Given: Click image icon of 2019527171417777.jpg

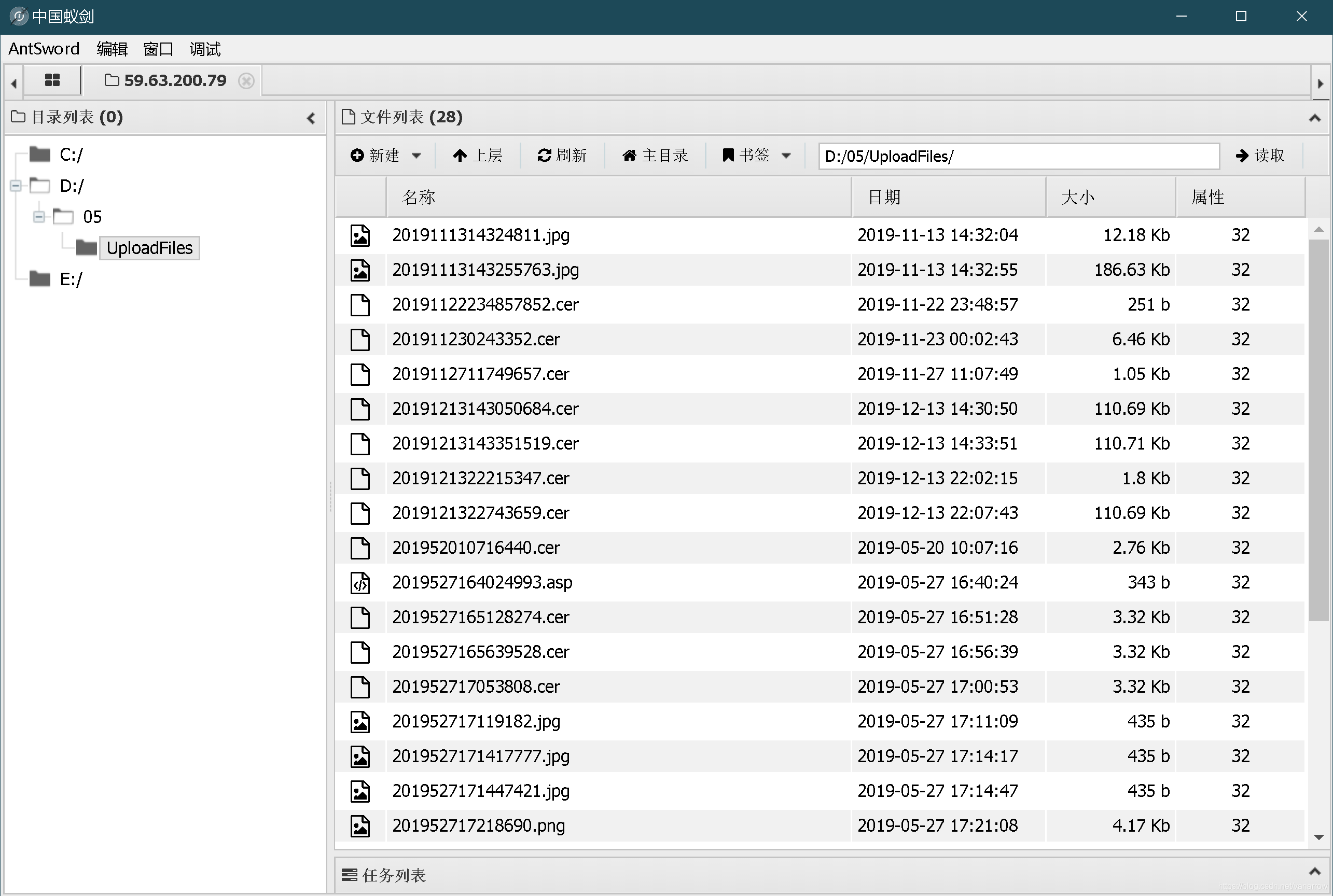Looking at the screenshot, I should click(360, 757).
